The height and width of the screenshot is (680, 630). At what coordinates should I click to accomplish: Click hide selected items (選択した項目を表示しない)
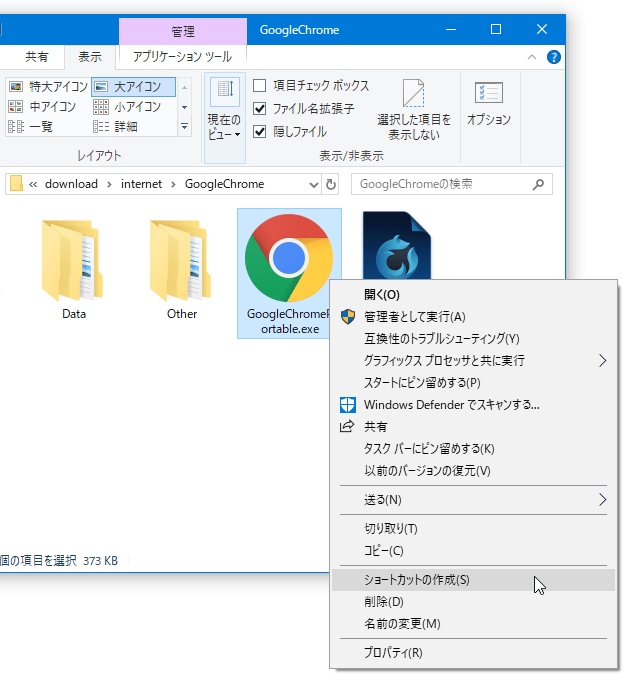point(414,110)
